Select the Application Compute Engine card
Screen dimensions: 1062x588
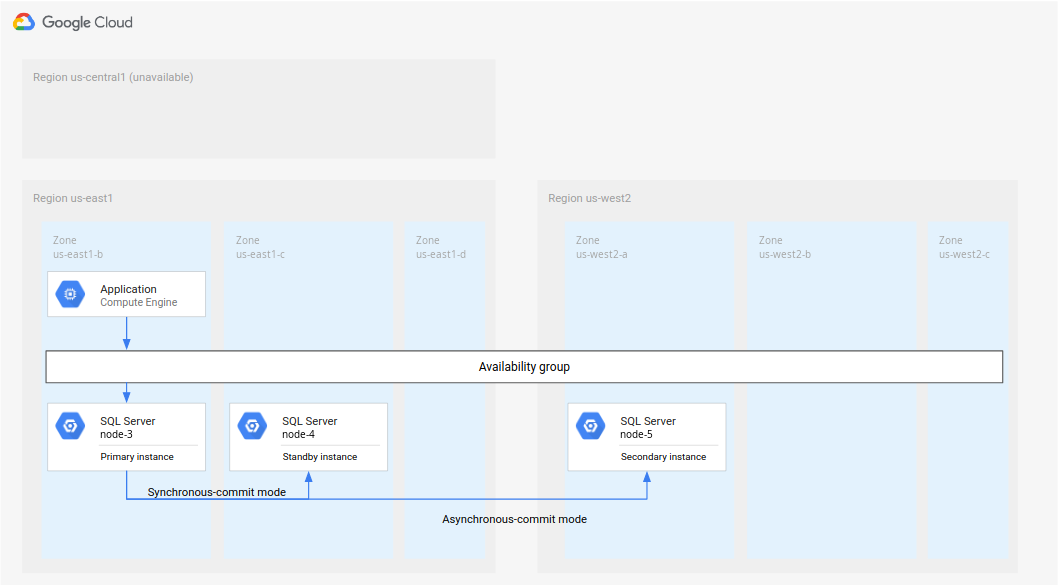pos(126,293)
